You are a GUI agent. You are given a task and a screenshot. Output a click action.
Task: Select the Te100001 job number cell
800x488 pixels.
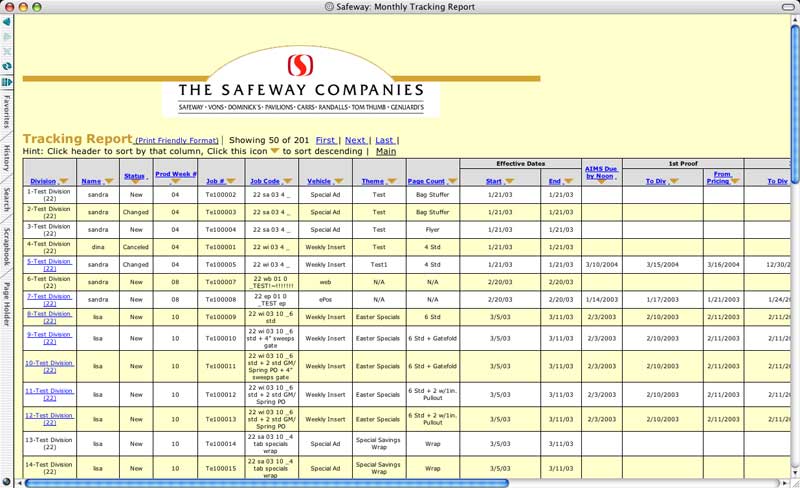coord(221,247)
